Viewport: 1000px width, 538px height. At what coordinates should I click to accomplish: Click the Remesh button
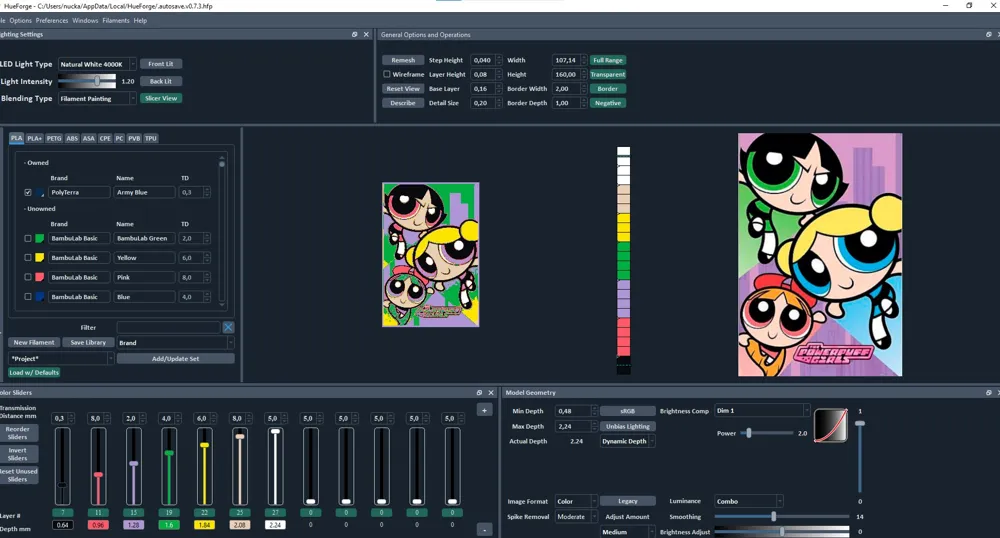click(403, 60)
